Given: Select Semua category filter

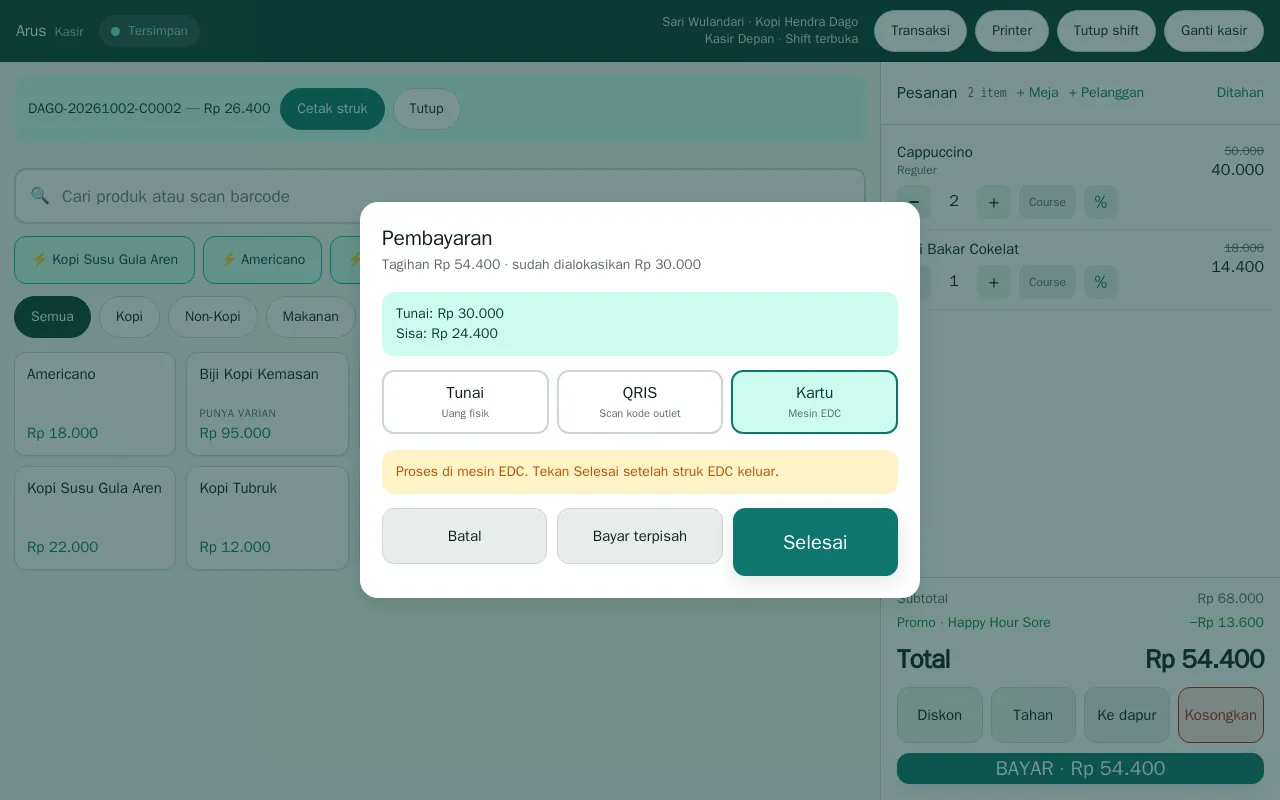Looking at the screenshot, I should 52,317.
